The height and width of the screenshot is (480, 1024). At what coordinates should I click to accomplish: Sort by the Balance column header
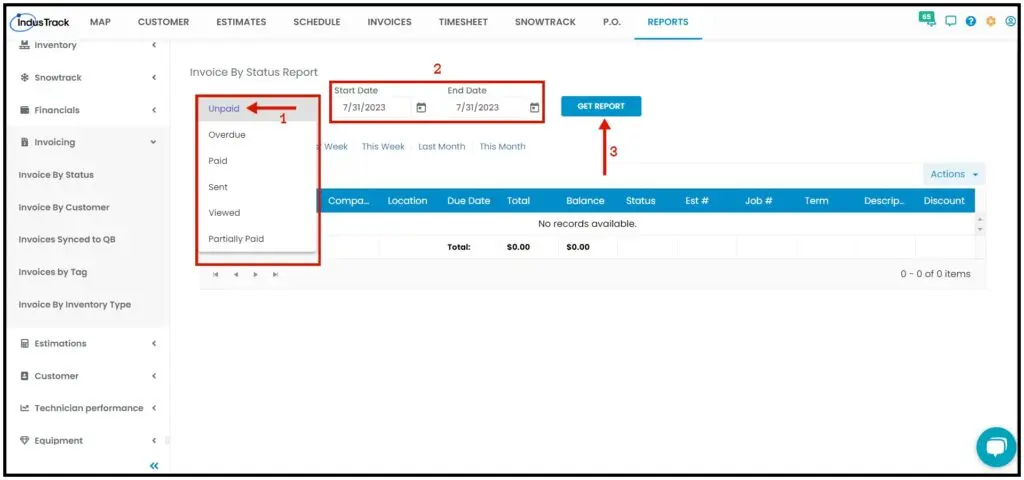(585, 201)
